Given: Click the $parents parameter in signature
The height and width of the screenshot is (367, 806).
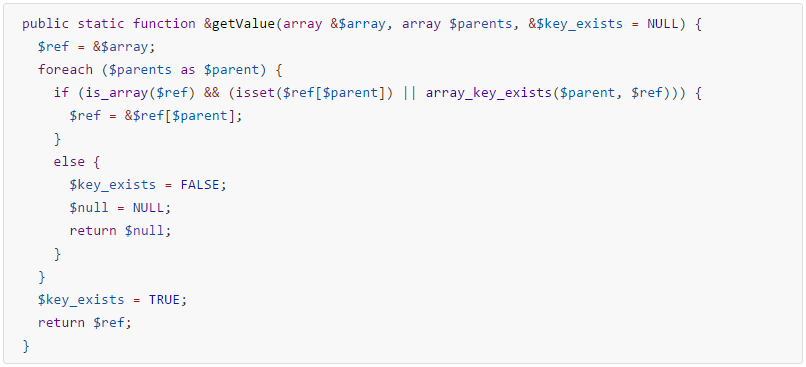Looking at the screenshot, I should point(480,24).
